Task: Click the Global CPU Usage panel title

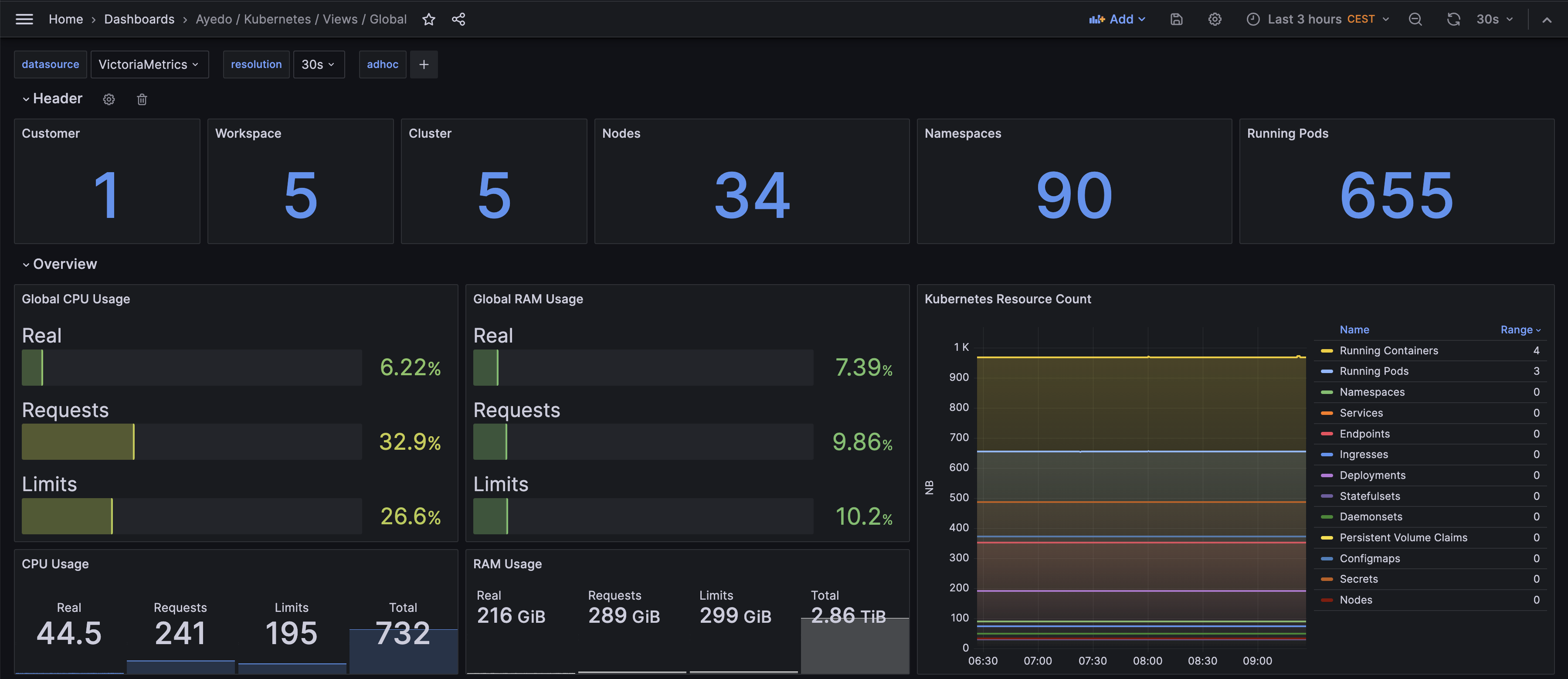Action: (x=76, y=299)
